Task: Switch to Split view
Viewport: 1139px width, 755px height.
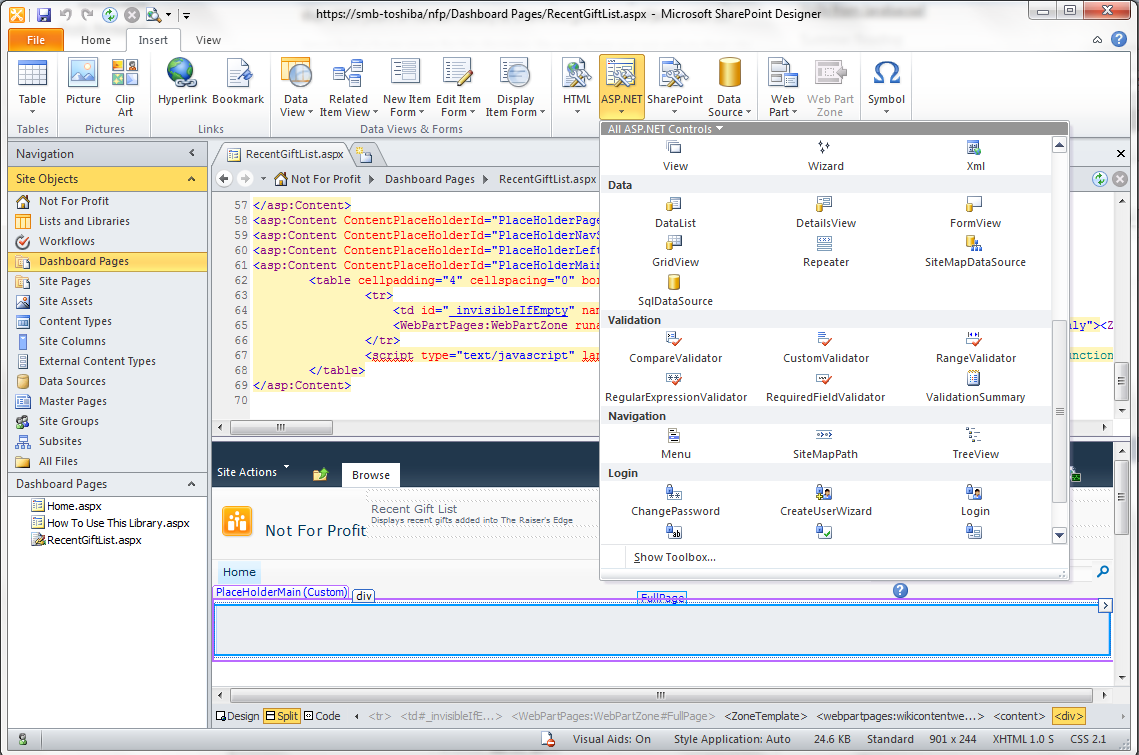Action: coord(282,716)
